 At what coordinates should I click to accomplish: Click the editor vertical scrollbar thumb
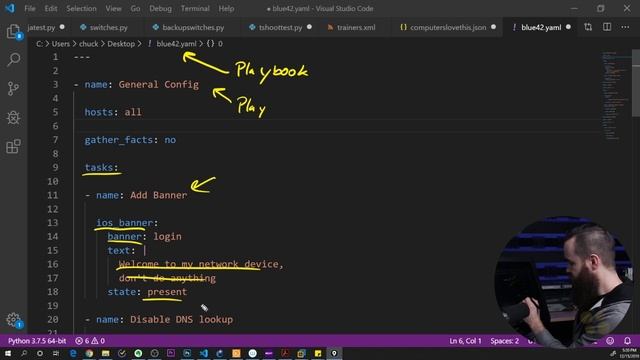tap(636, 84)
